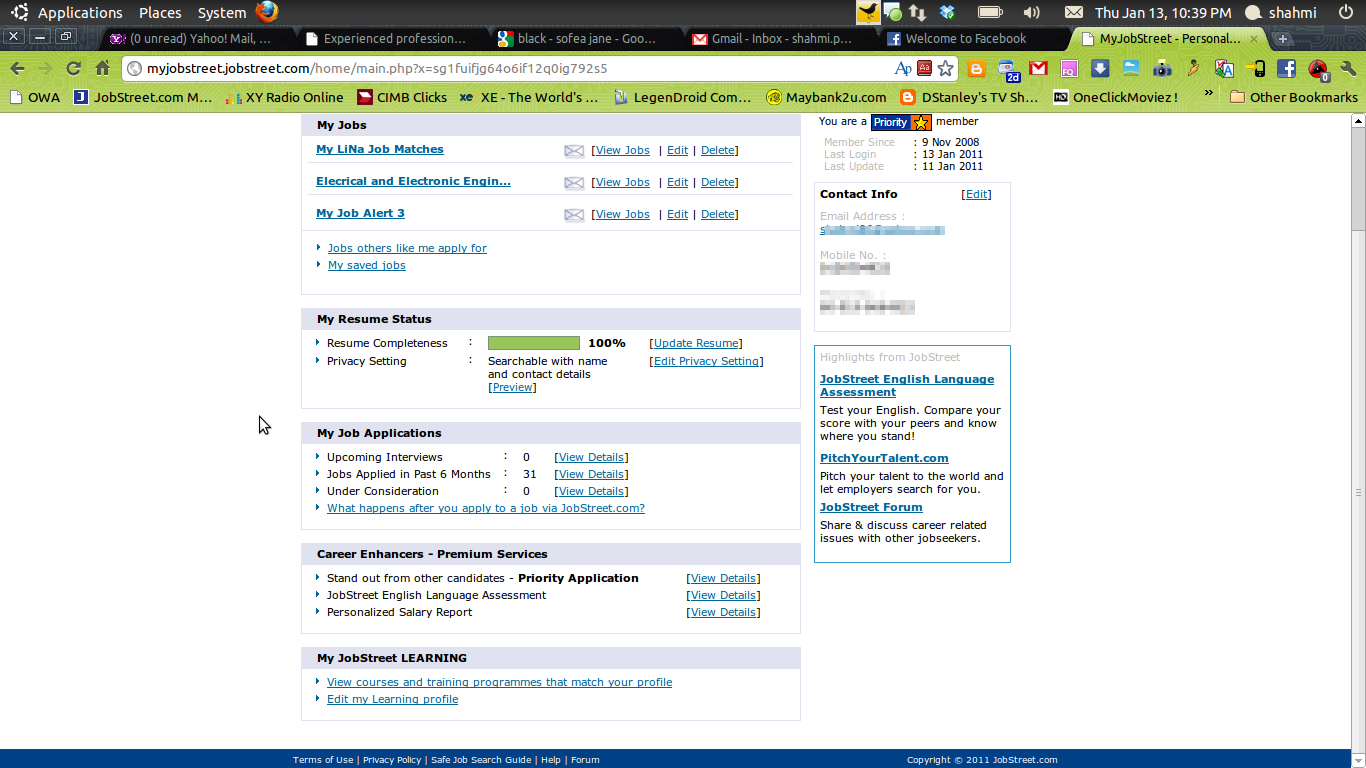Edit the My LiNa Job Matches alert
Image resolution: width=1366 pixels, height=768 pixels.
[x=677, y=150]
